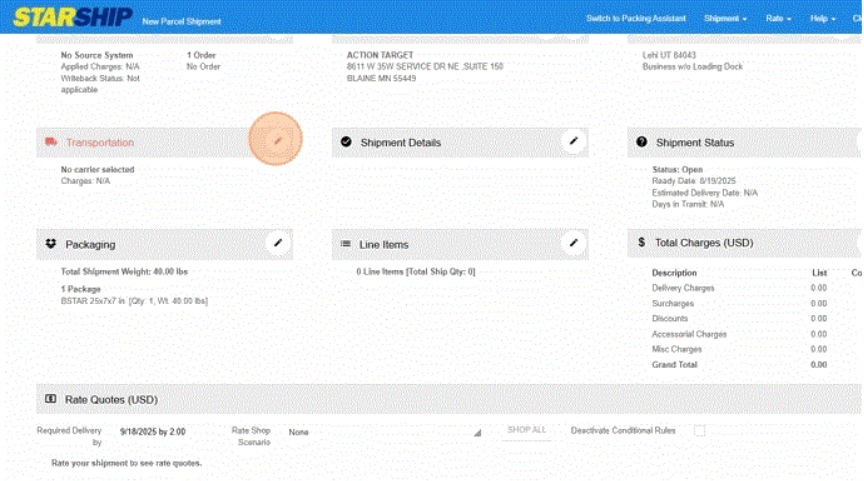Click the Shipment Details checkmark icon
Image resolution: width=864 pixels, height=481 pixels.
346,143
